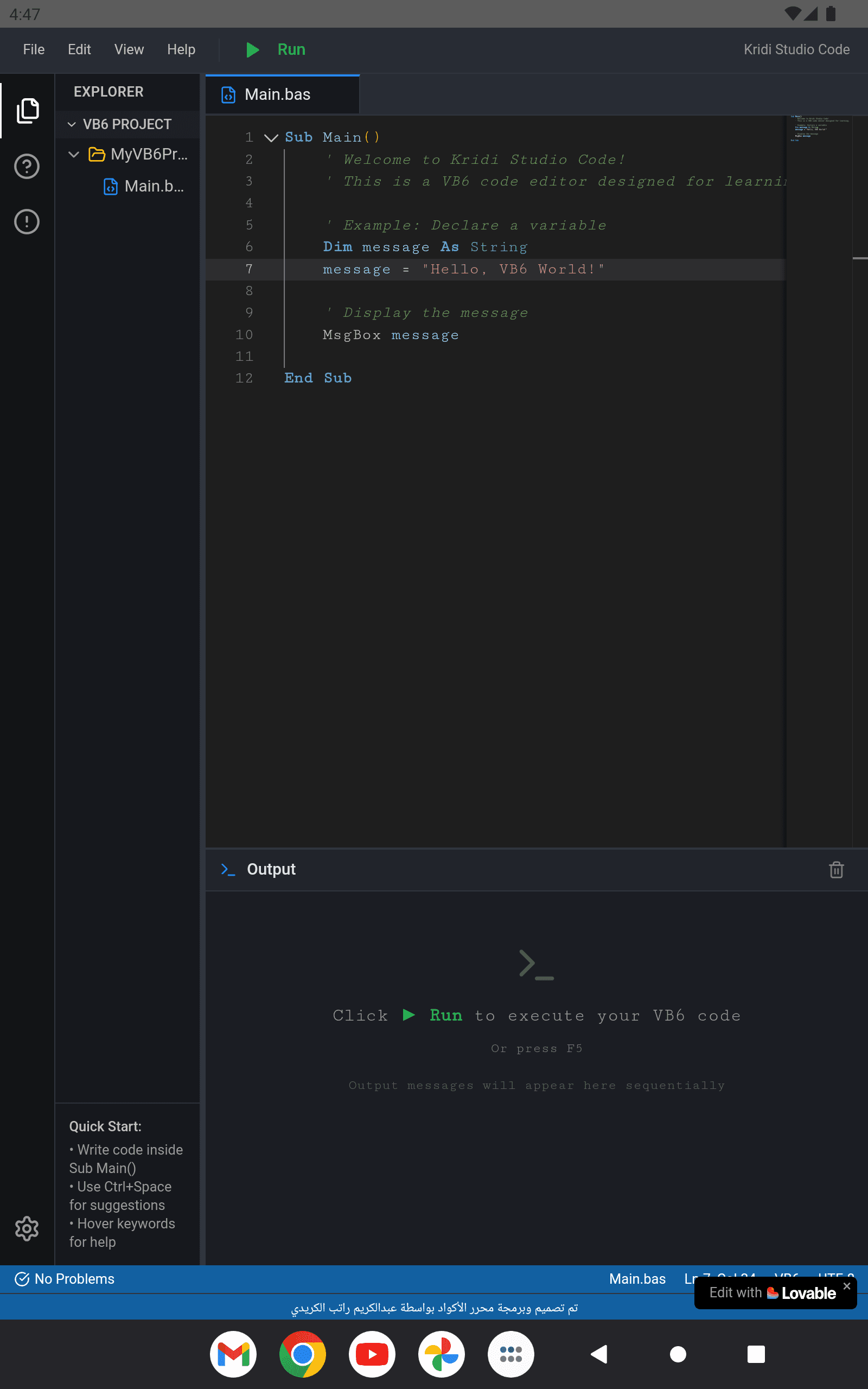Click the Main.bas file icon in the explorer
This screenshot has width=868, height=1389.
[x=110, y=187]
